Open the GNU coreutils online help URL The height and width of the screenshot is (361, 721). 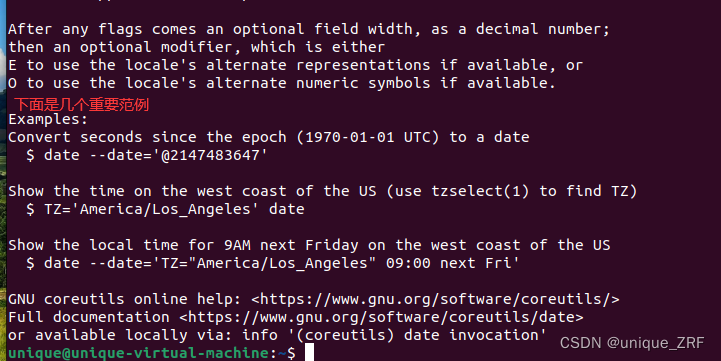(x=435, y=299)
